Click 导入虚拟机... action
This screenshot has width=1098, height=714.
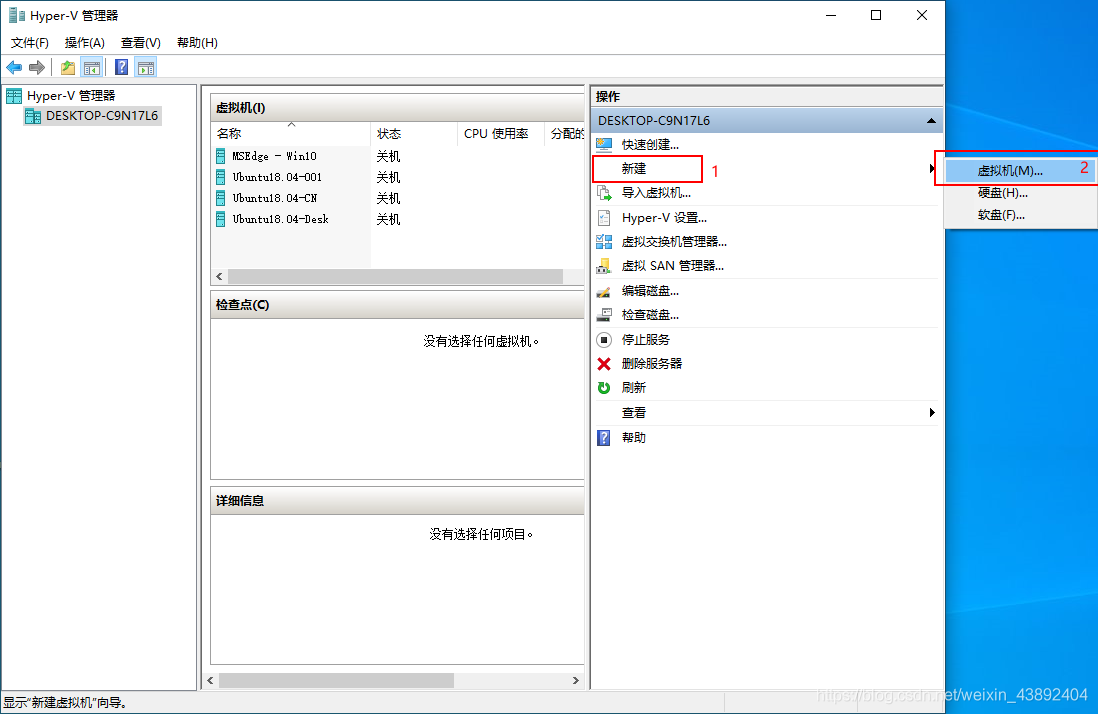click(656, 192)
